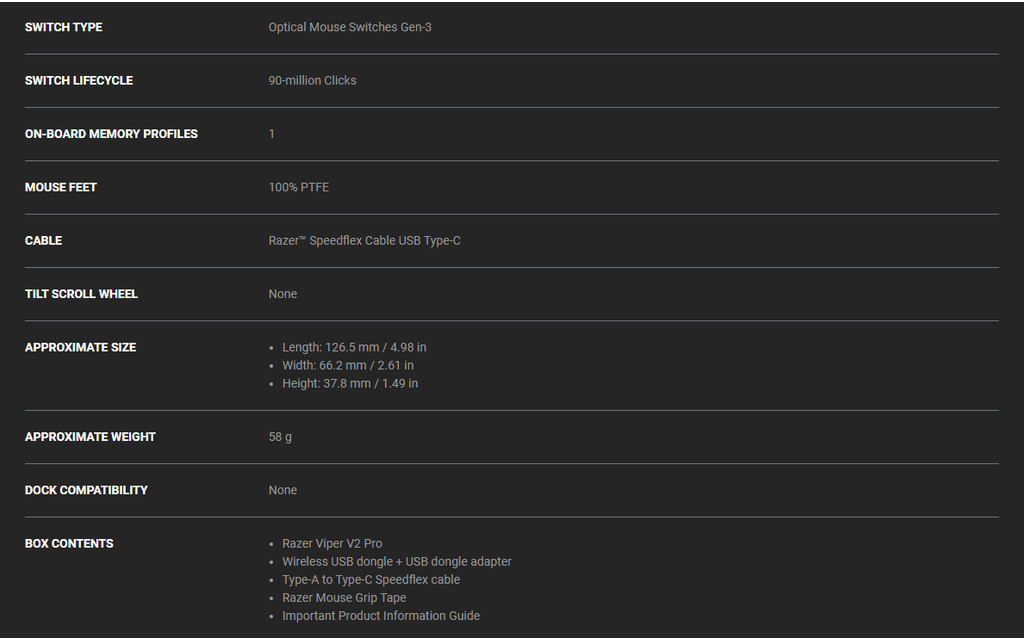
Task: Click the Width 66.2 mm list item
Action: 347,365
